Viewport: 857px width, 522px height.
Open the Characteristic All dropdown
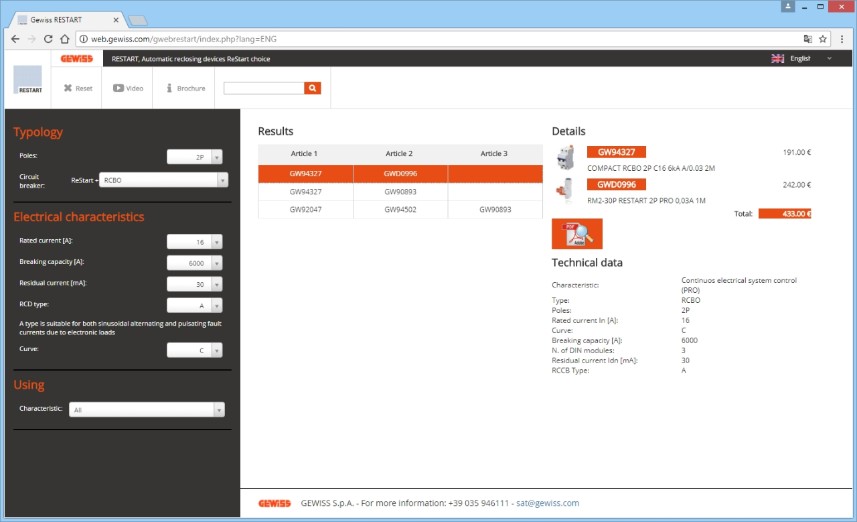click(147, 409)
